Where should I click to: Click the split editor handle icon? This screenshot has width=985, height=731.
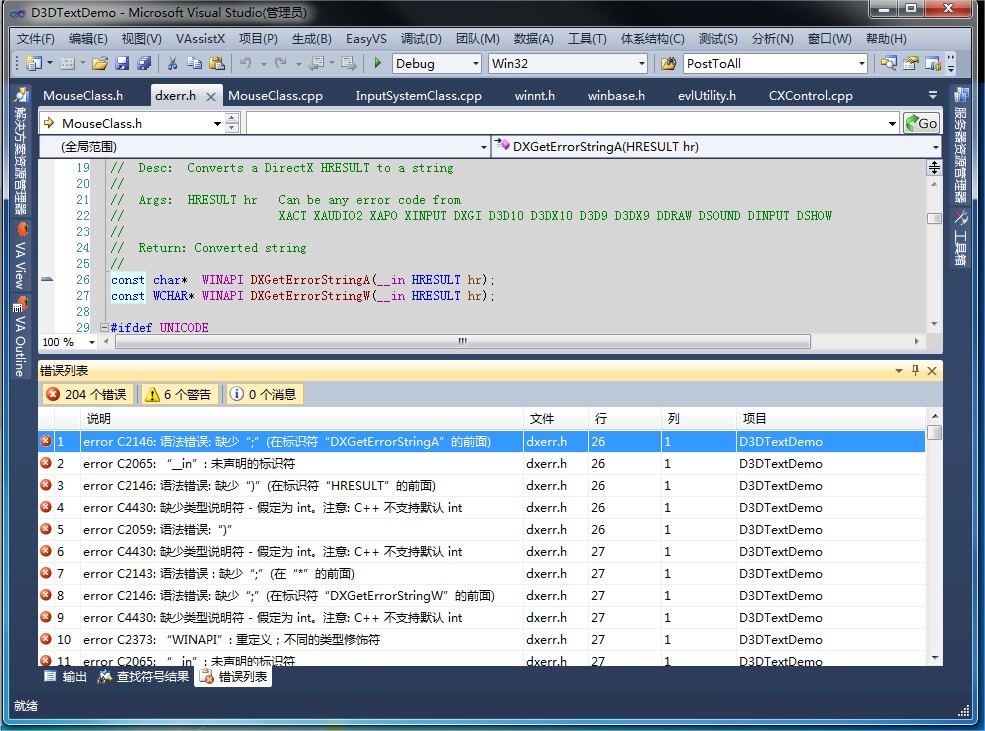pyautogui.click(x=934, y=167)
